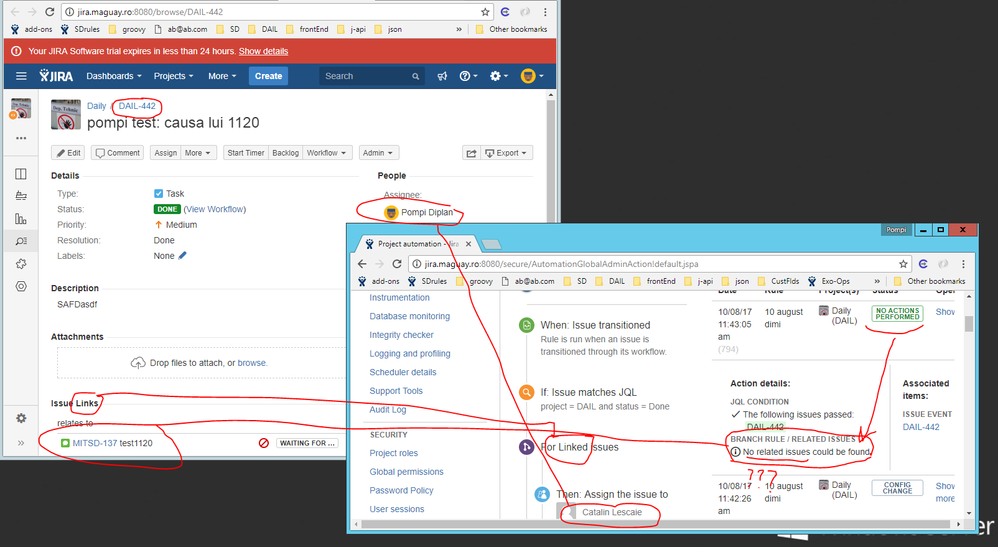This screenshot has width=998, height=547.
Task: Click the Then Assign the issue action icon
Action: coord(542,494)
